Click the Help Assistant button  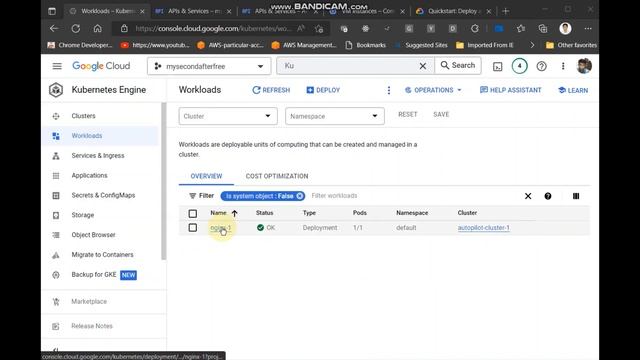coord(511,90)
